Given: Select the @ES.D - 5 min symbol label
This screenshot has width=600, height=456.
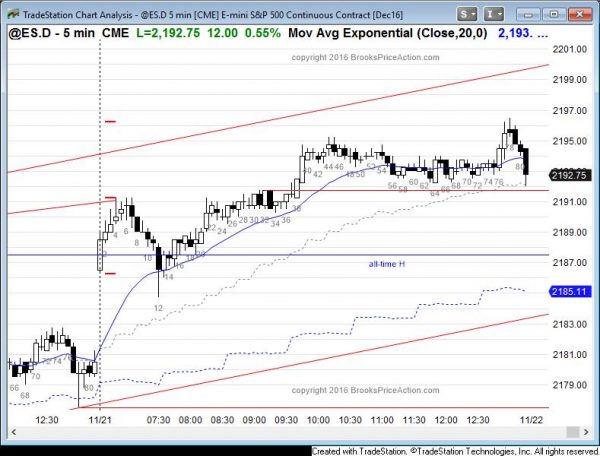Looking at the screenshot, I should pos(51,33).
